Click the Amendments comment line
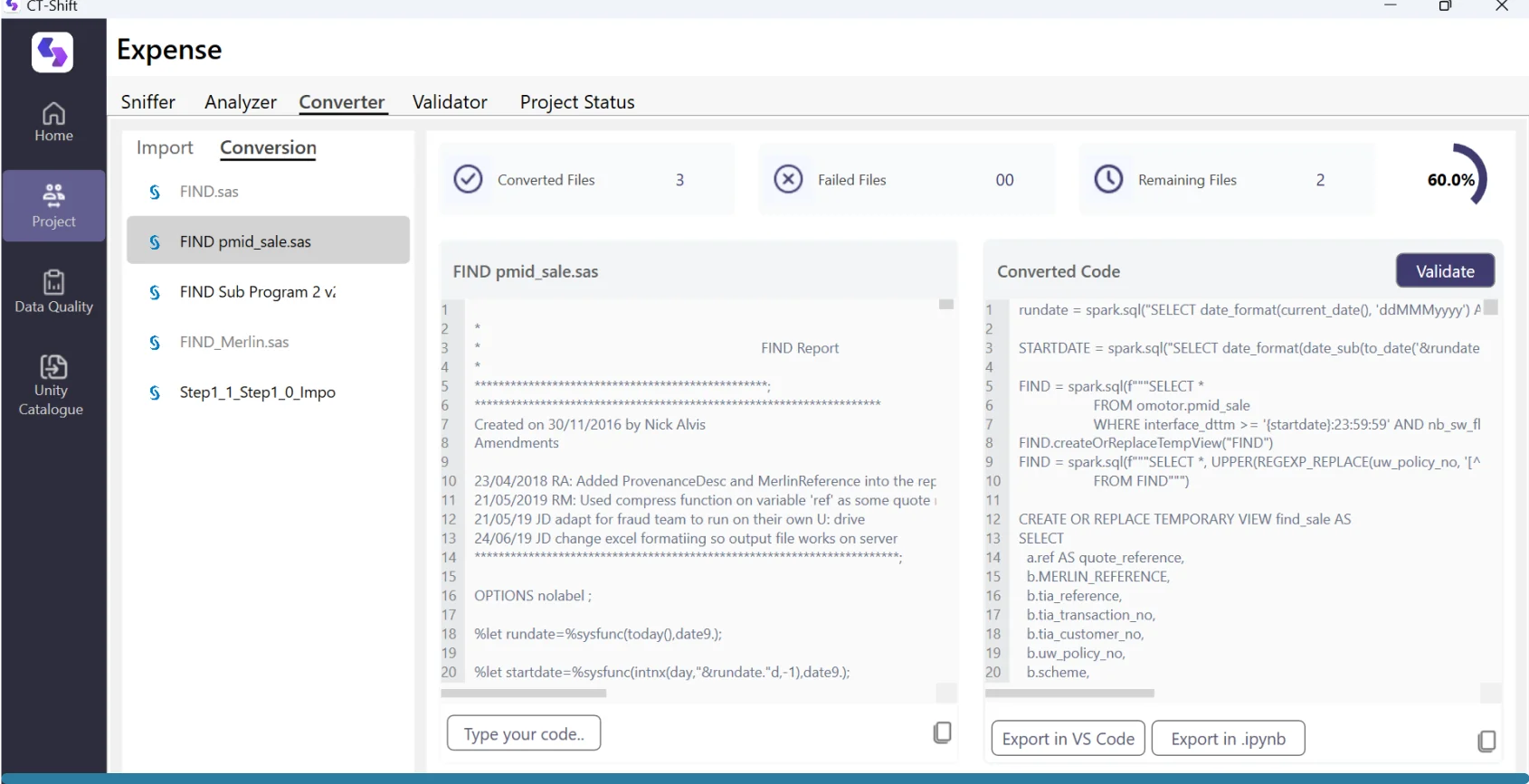The width and height of the screenshot is (1529, 784). pos(517,443)
